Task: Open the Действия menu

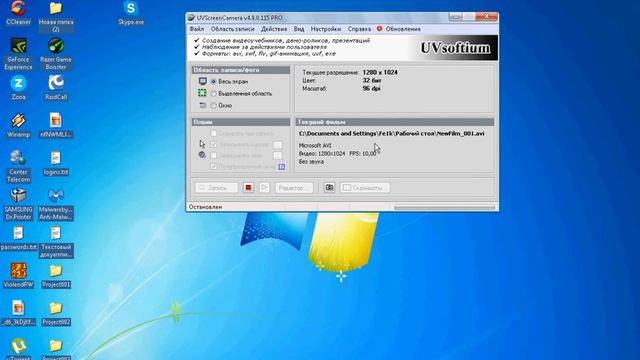Action: pyautogui.click(x=274, y=29)
